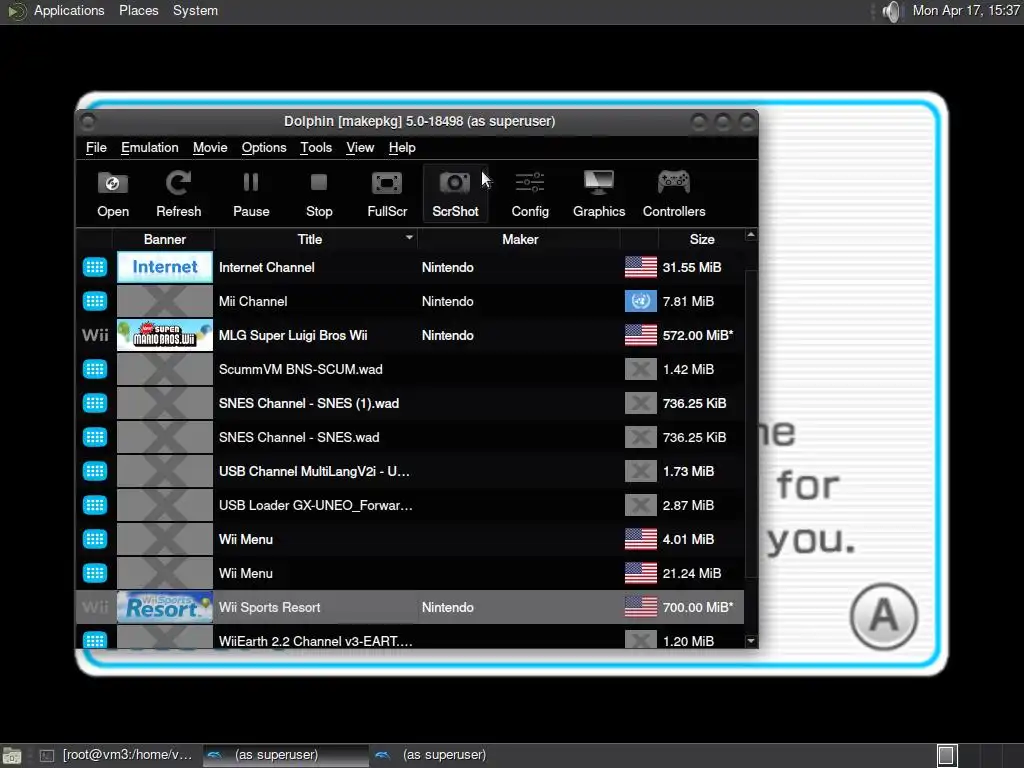Click channel platform icon for Mii Channel
1024x768 pixels.
[x=95, y=301]
